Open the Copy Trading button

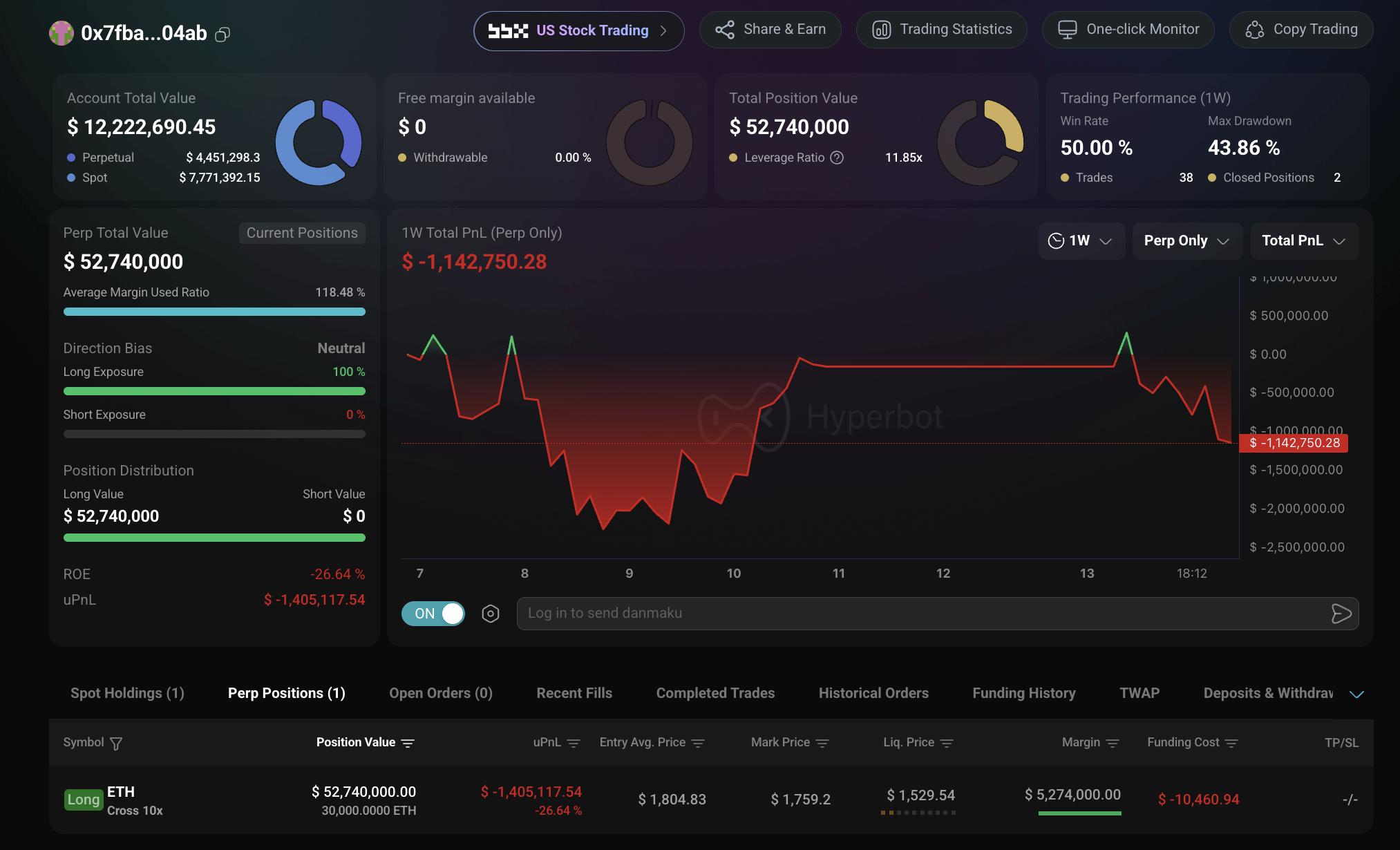point(1301,30)
